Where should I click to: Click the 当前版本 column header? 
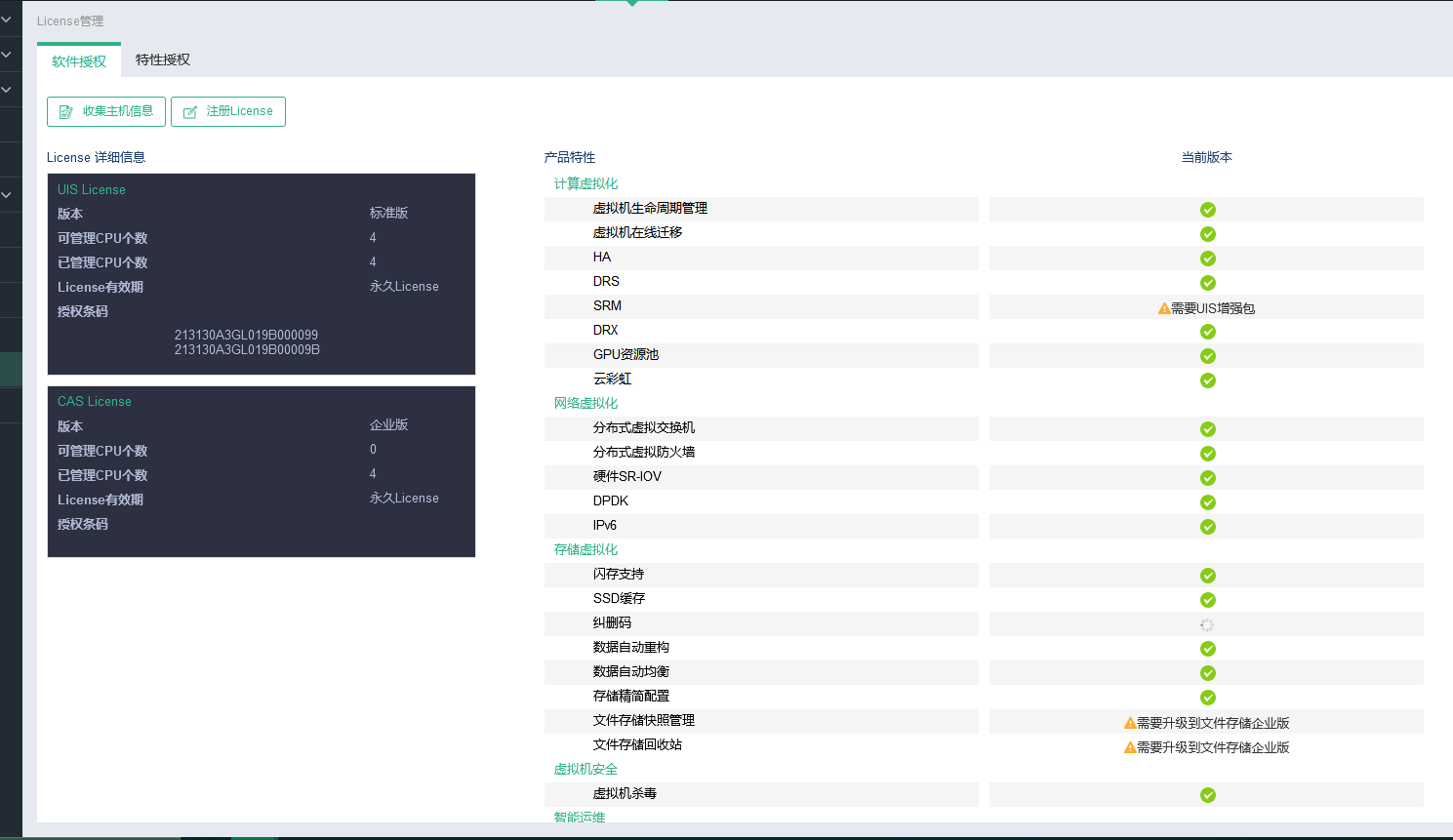click(1207, 157)
